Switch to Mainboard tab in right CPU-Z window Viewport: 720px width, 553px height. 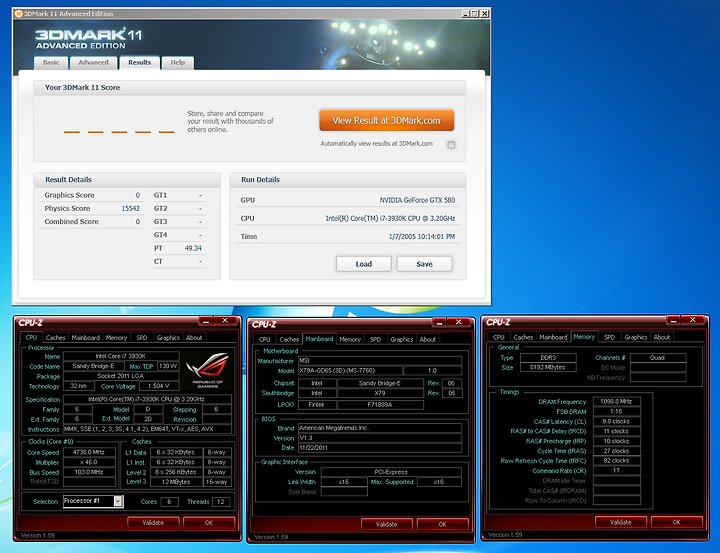pyautogui.click(x=553, y=337)
